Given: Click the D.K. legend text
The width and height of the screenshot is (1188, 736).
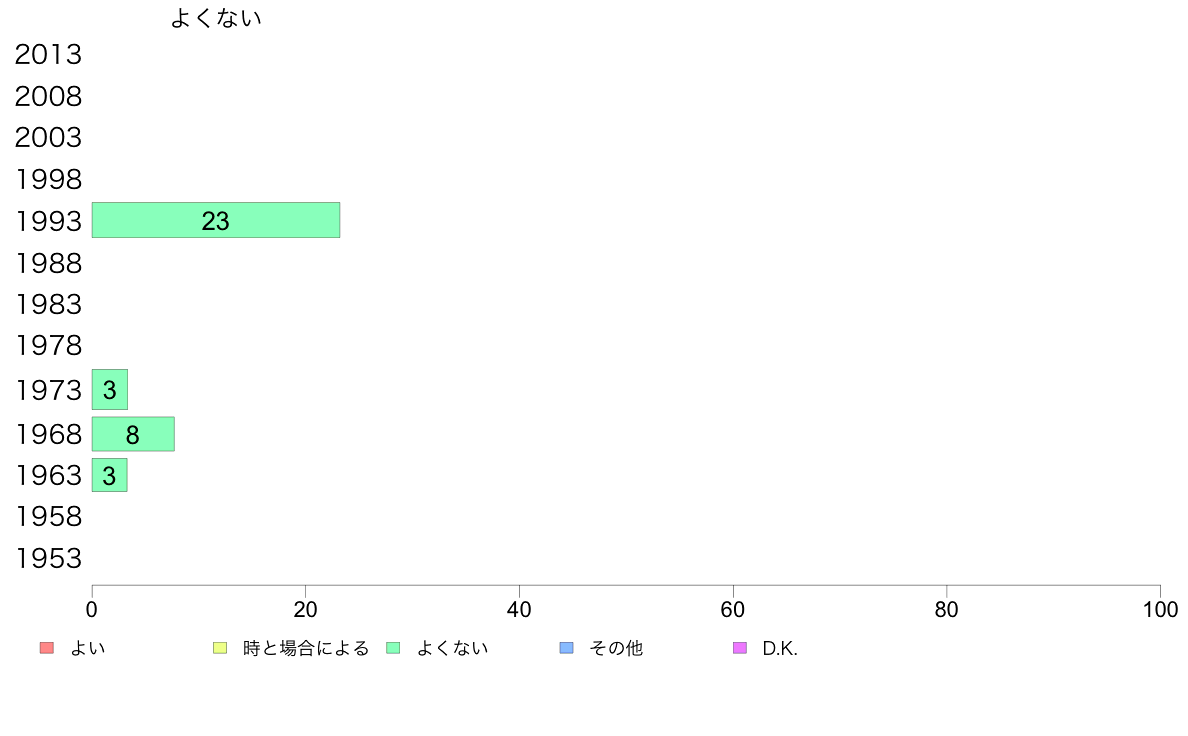Looking at the screenshot, I should (x=780, y=649).
